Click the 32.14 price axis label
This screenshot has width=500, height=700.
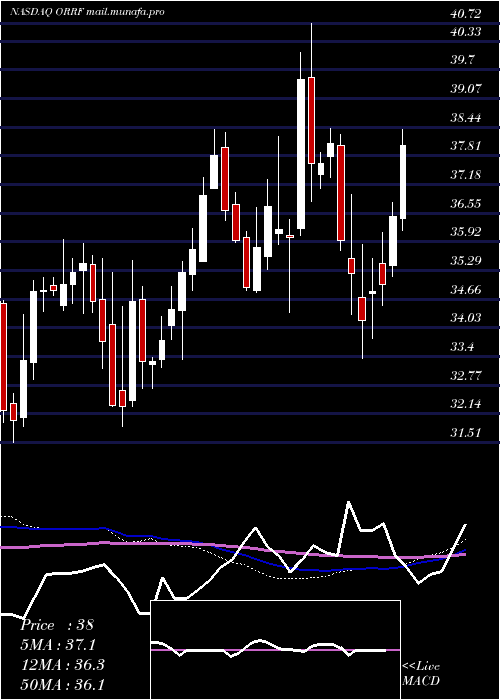tap(466, 404)
